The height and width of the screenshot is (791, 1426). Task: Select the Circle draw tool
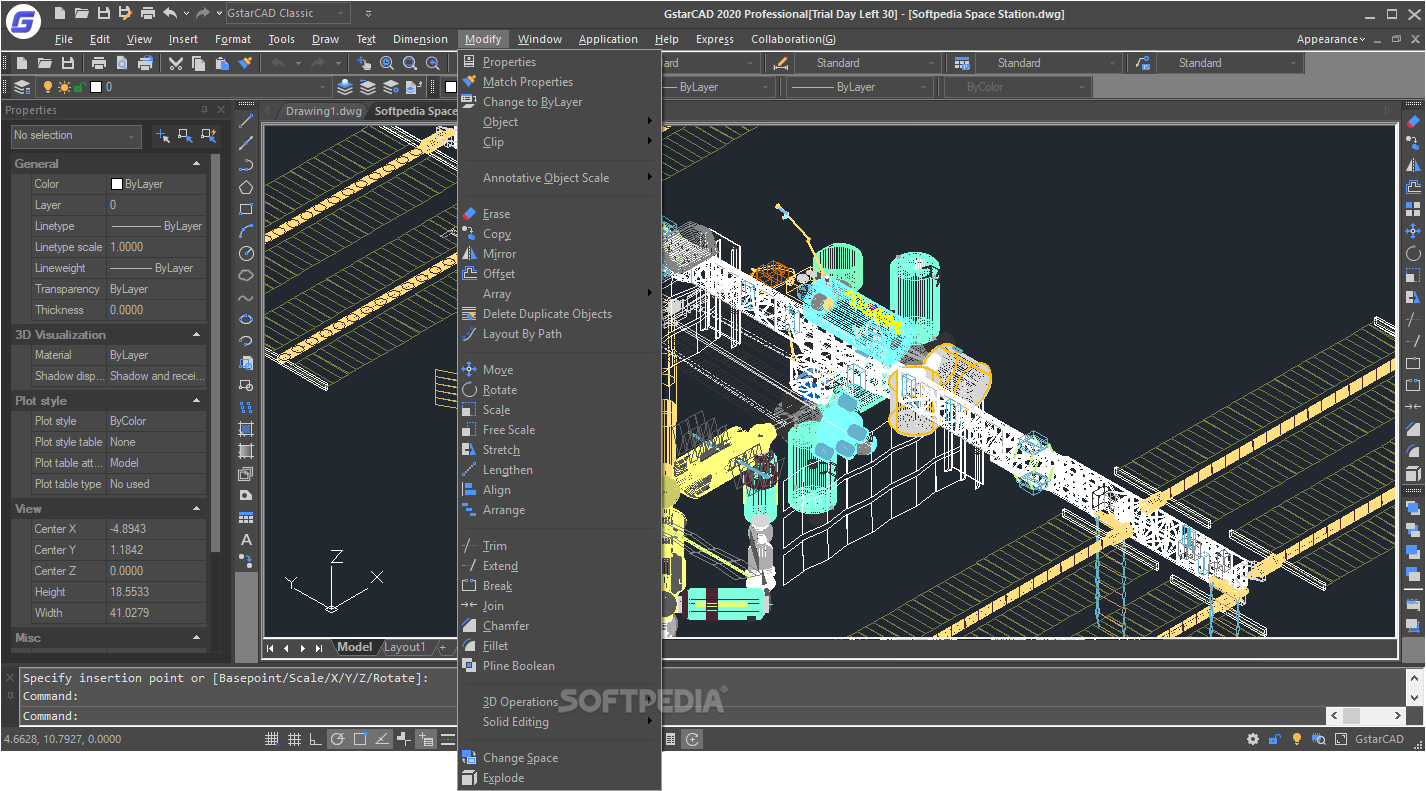246,253
